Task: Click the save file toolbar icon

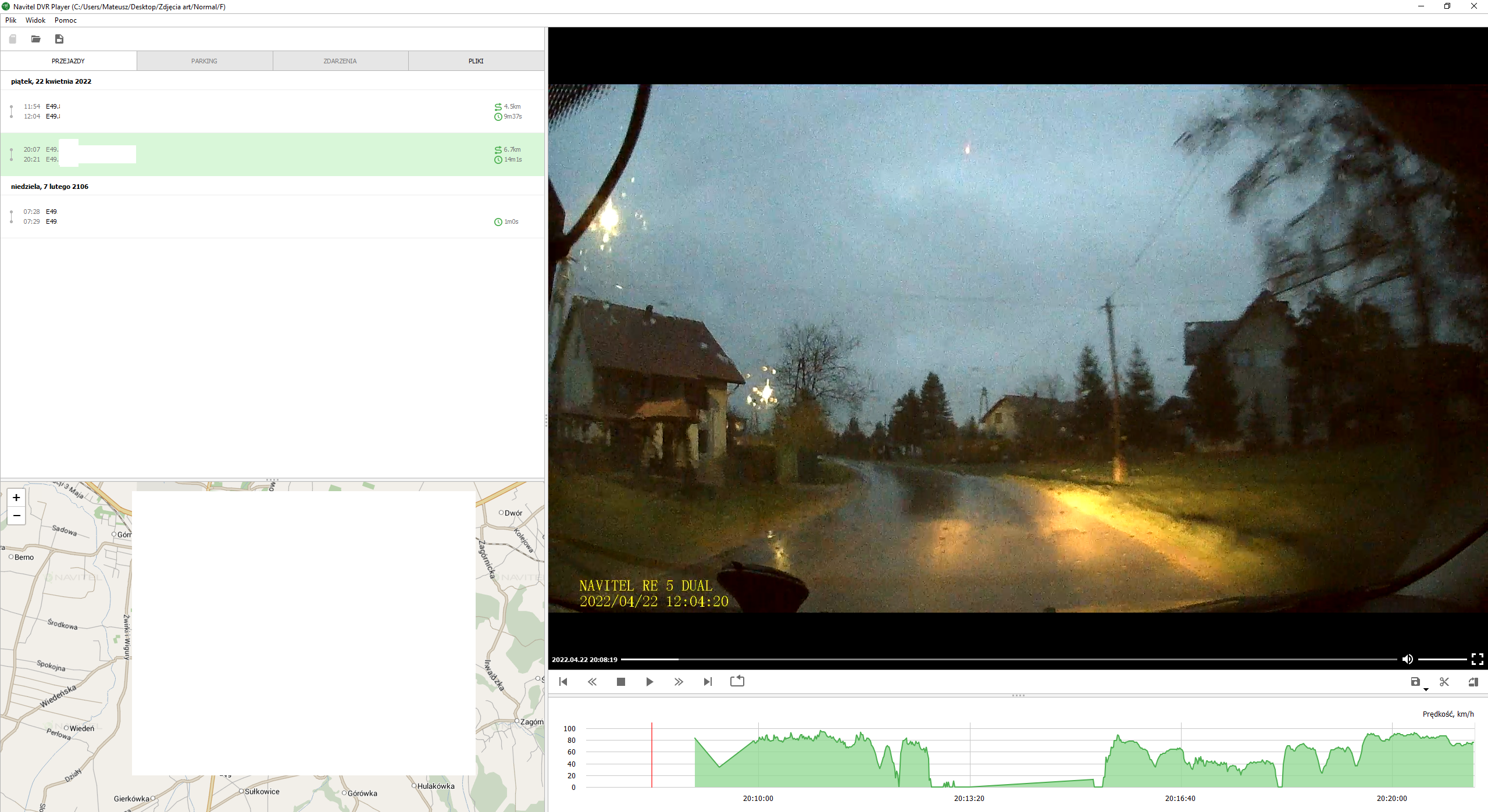Action: coord(59,39)
